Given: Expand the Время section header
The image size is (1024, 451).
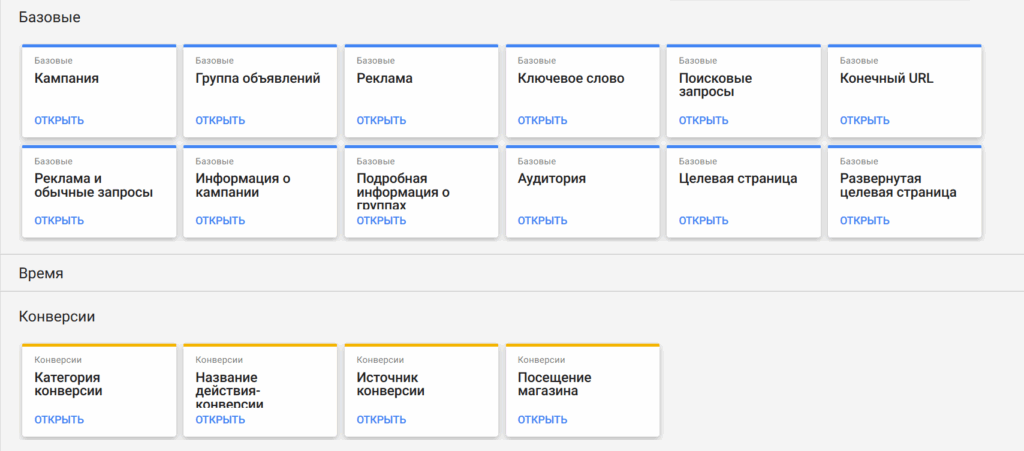Looking at the screenshot, I should pyautogui.click(x=42, y=273).
